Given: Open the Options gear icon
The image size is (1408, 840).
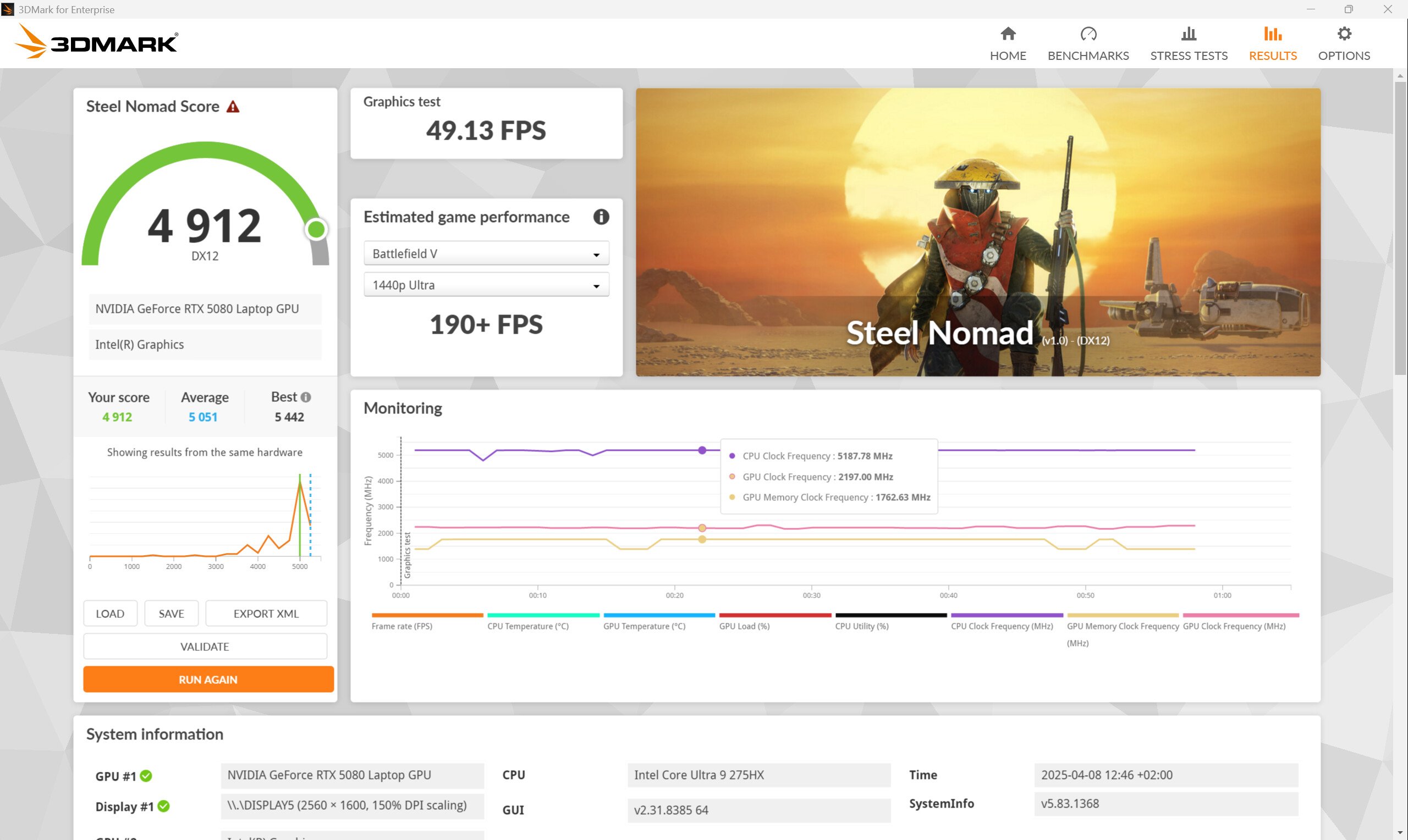Looking at the screenshot, I should (x=1344, y=34).
